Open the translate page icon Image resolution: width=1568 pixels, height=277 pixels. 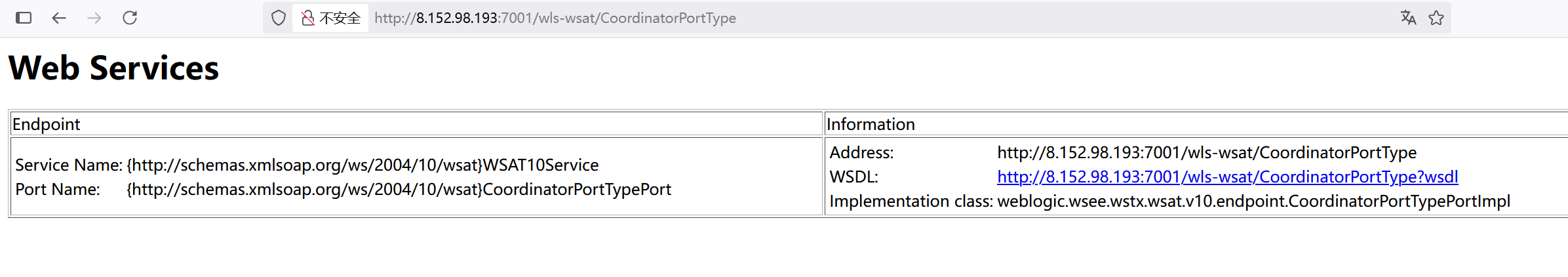coord(1408,18)
